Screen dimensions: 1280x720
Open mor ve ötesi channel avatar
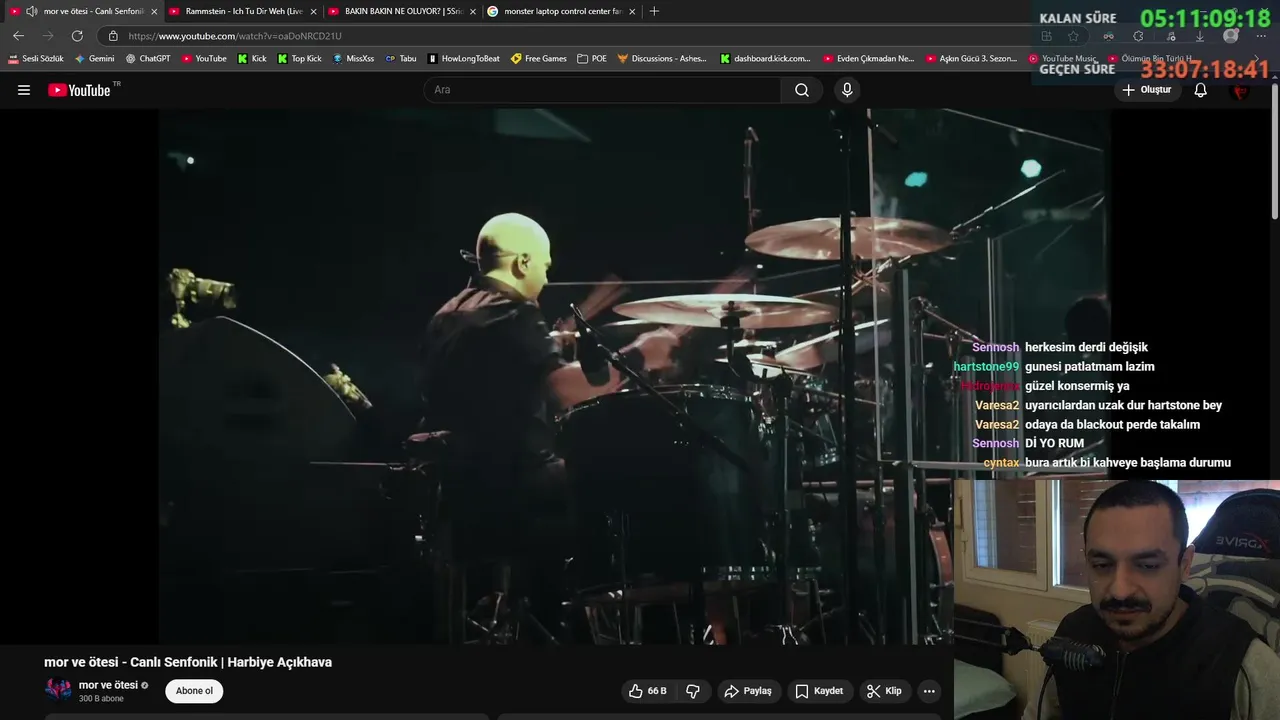click(x=58, y=690)
